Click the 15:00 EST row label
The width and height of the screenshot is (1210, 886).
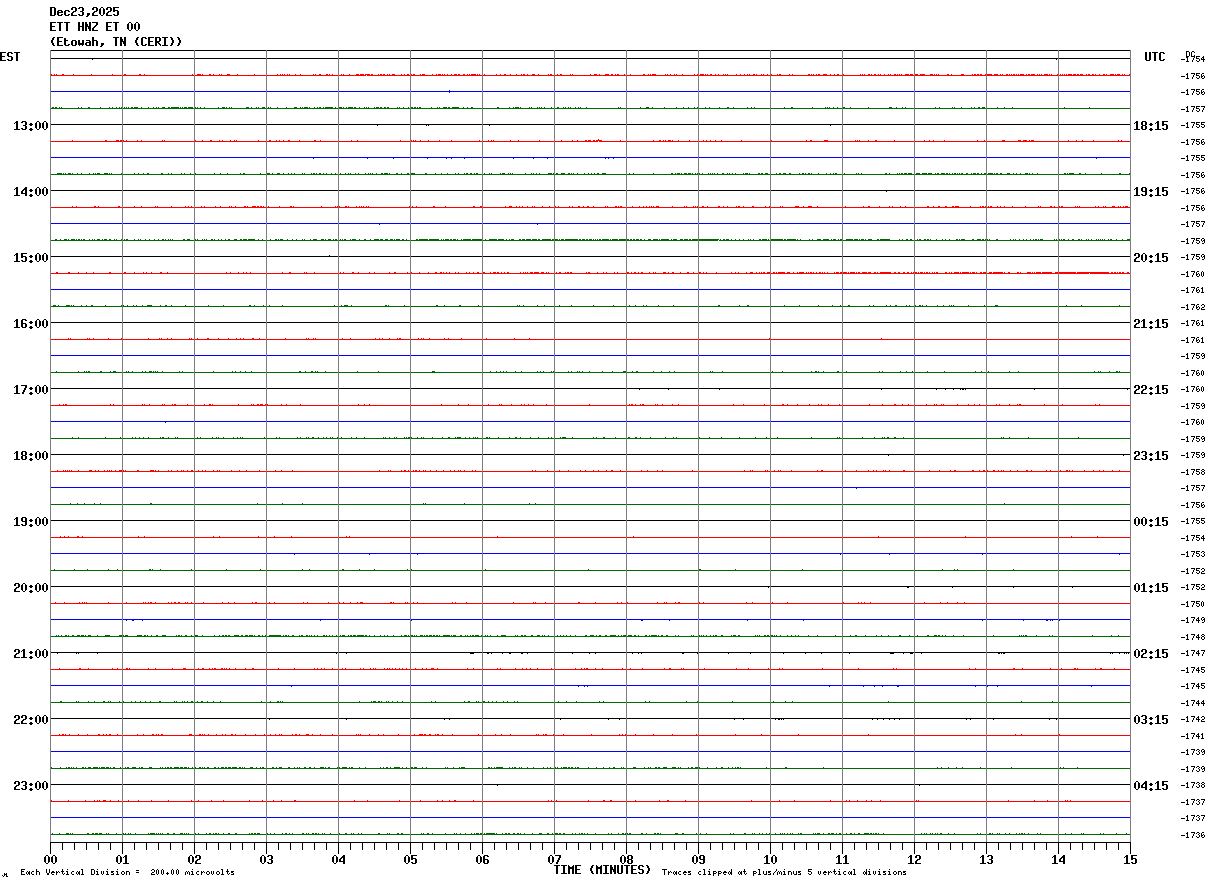coord(31,257)
